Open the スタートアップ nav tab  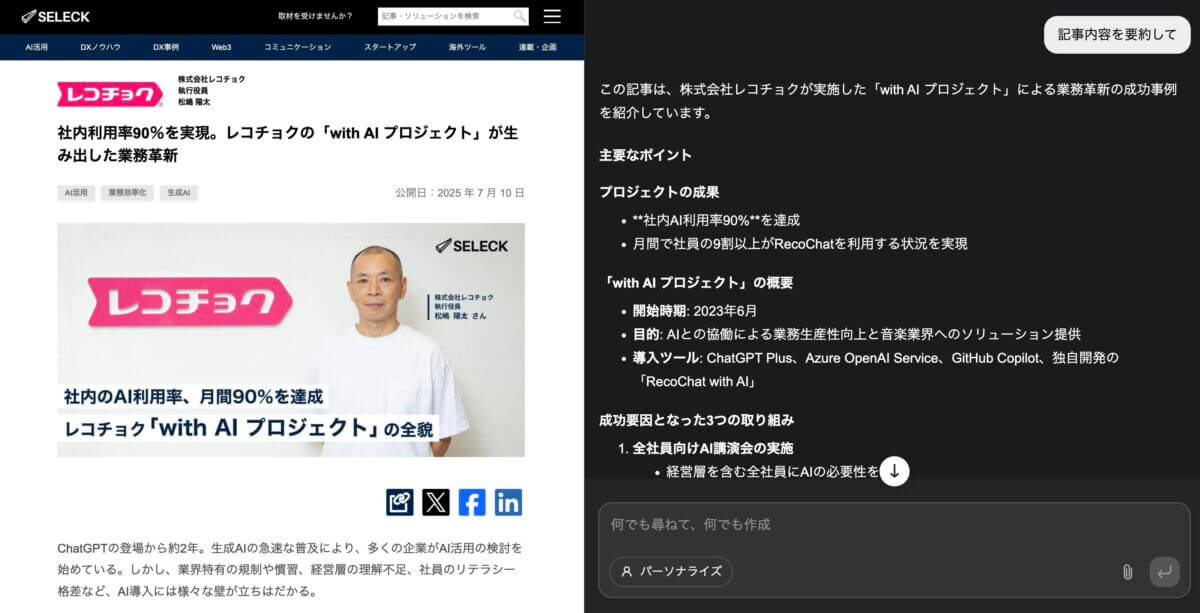click(x=390, y=47)
